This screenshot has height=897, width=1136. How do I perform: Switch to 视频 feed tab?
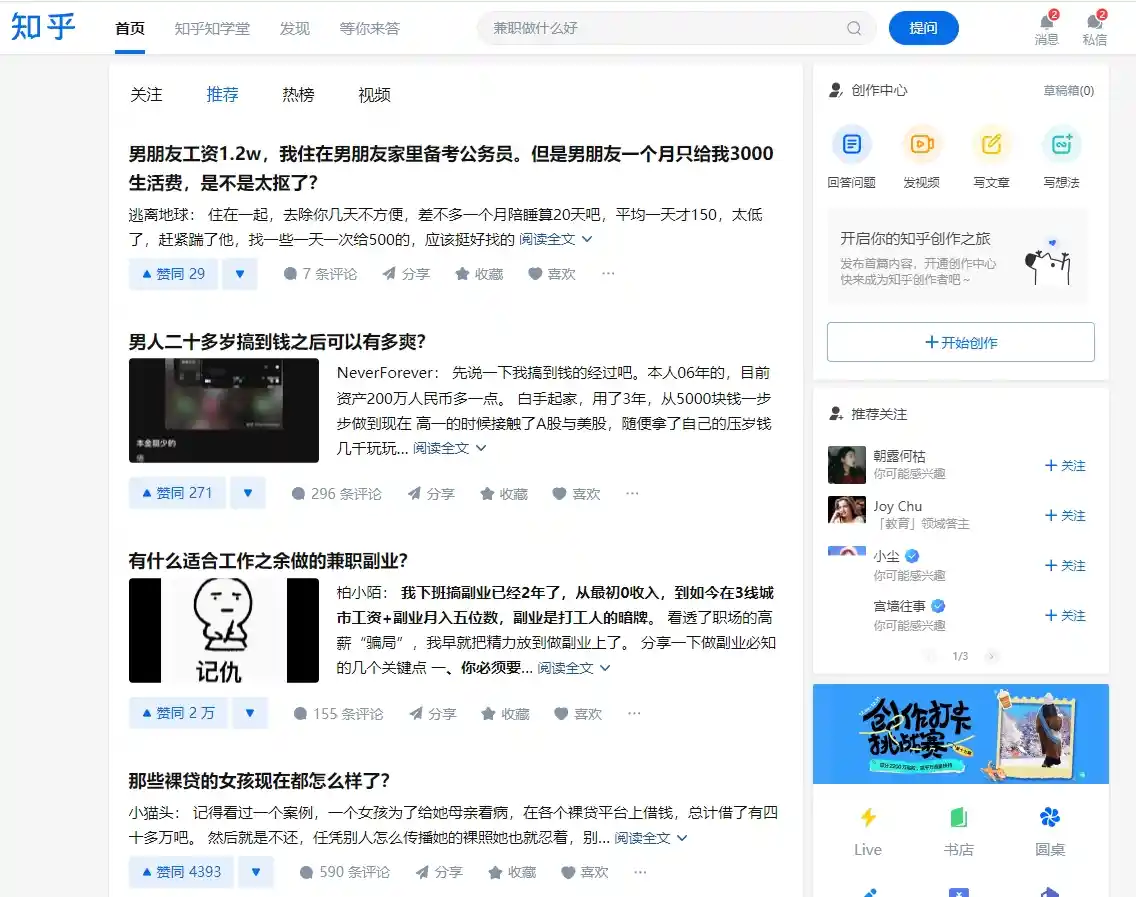pos(375,95)
